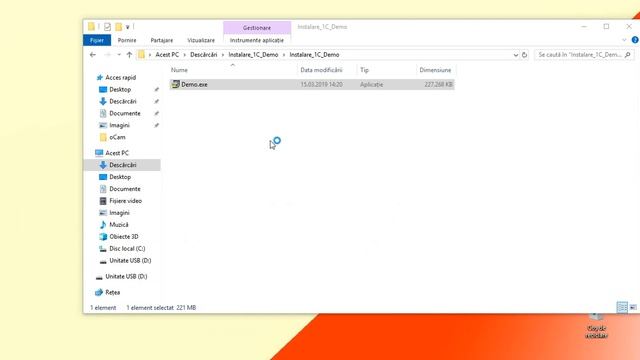This screenshot has width=640, height=360.
Task: Go up one folder level
Action: click(x=129, y=55)
